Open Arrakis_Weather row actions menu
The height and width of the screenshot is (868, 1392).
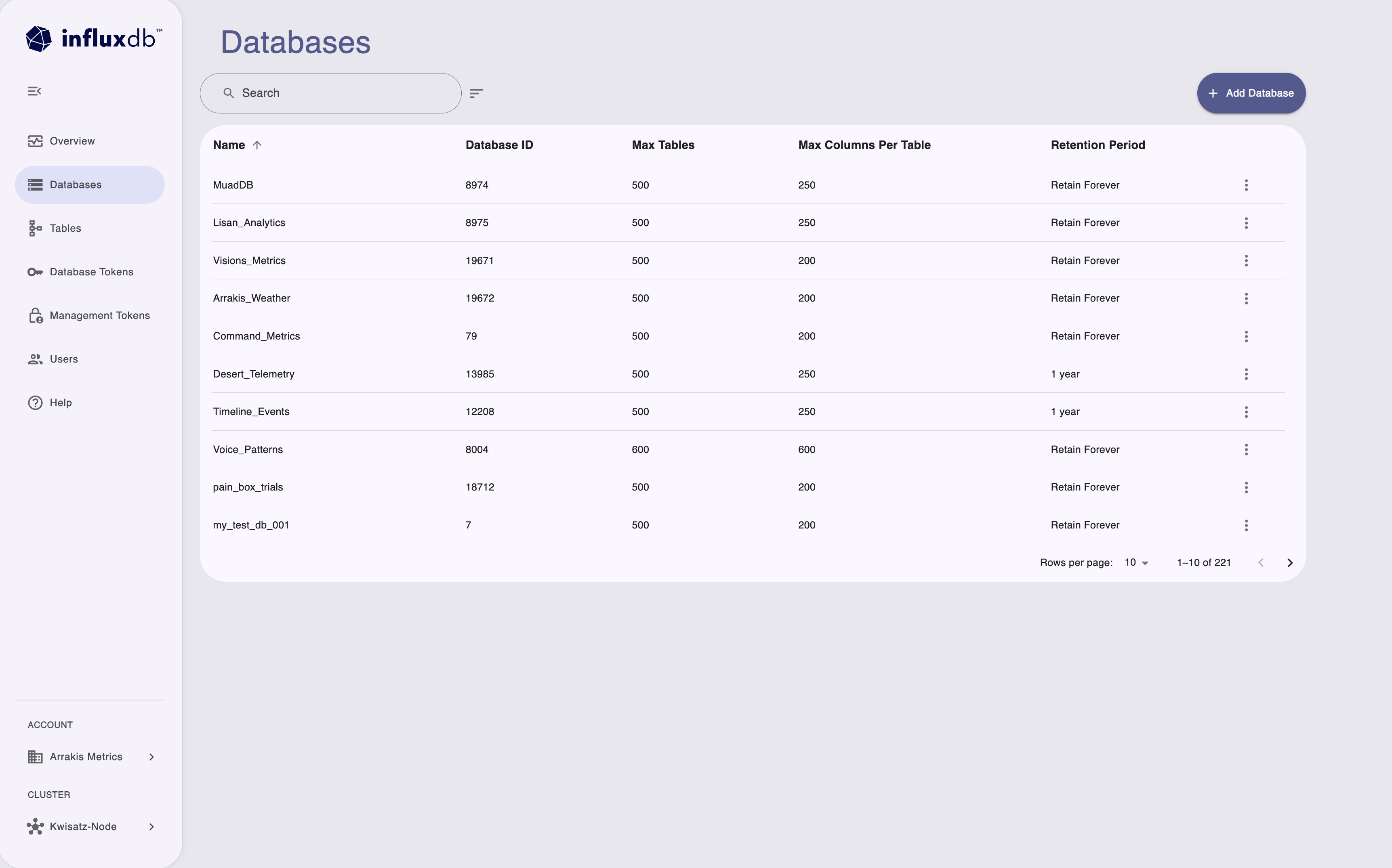pyautogui.click(x=1246, y=298)
